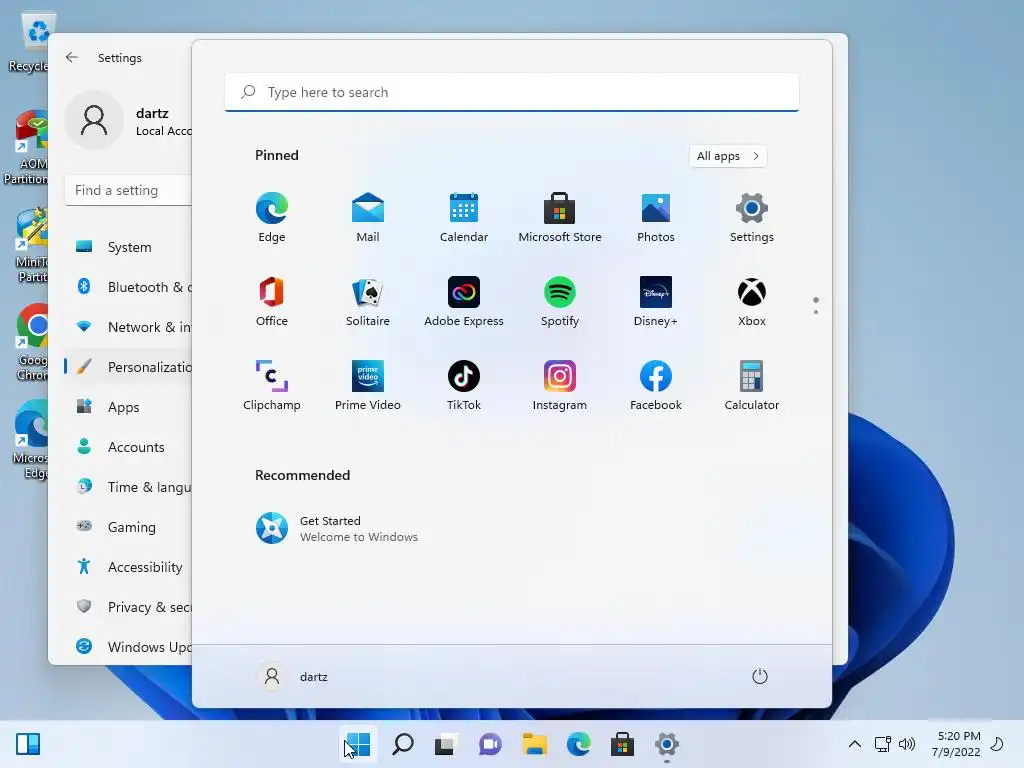This screenshot has width=1024, height=768.
Task: Focus the Type here to search box
Action: 511,92
